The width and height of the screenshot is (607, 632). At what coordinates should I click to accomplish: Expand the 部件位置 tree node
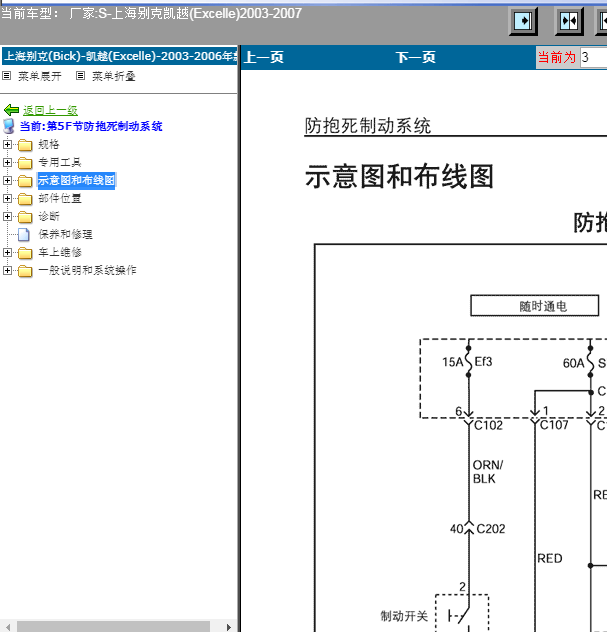pos(8,198)
